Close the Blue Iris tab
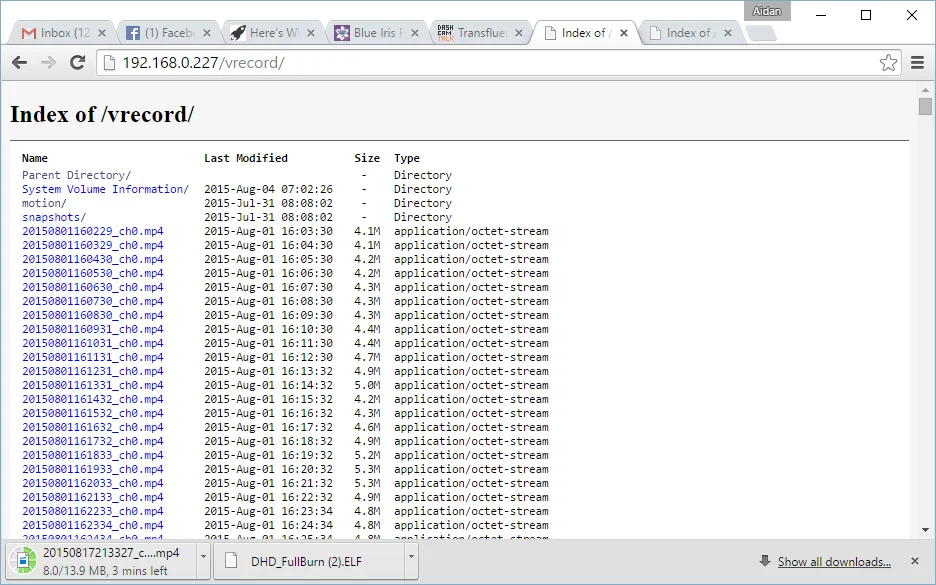 415,33
